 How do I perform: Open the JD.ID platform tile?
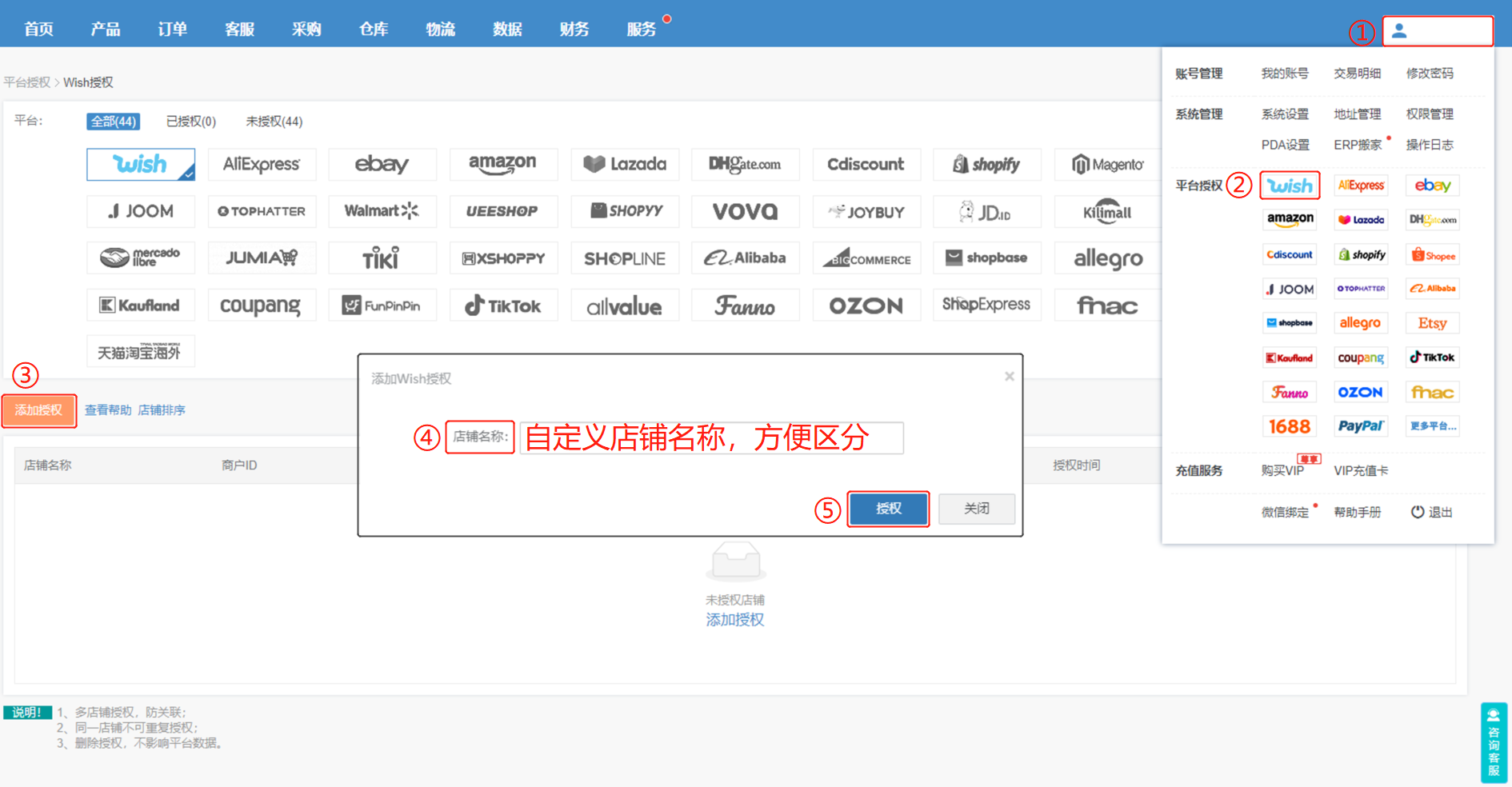pyautogui.click(x=987, y=211)
